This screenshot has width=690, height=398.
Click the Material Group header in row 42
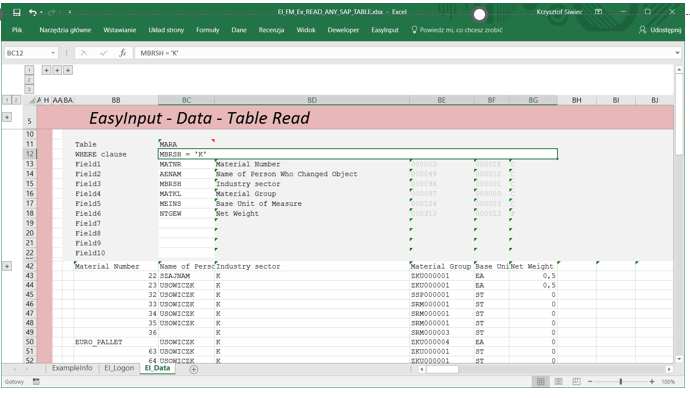pos(442,266)
